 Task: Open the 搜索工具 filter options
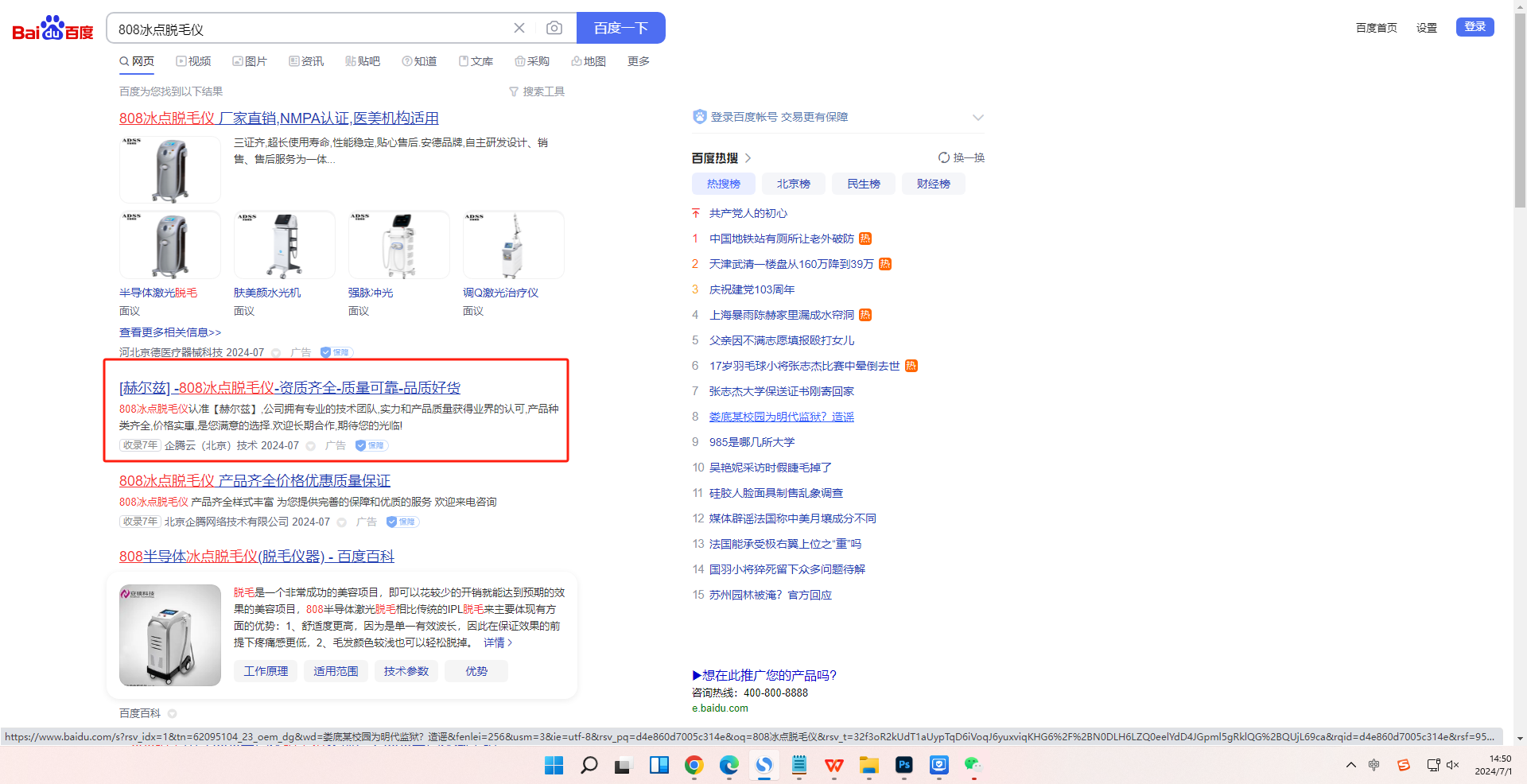tap(537, 91)
